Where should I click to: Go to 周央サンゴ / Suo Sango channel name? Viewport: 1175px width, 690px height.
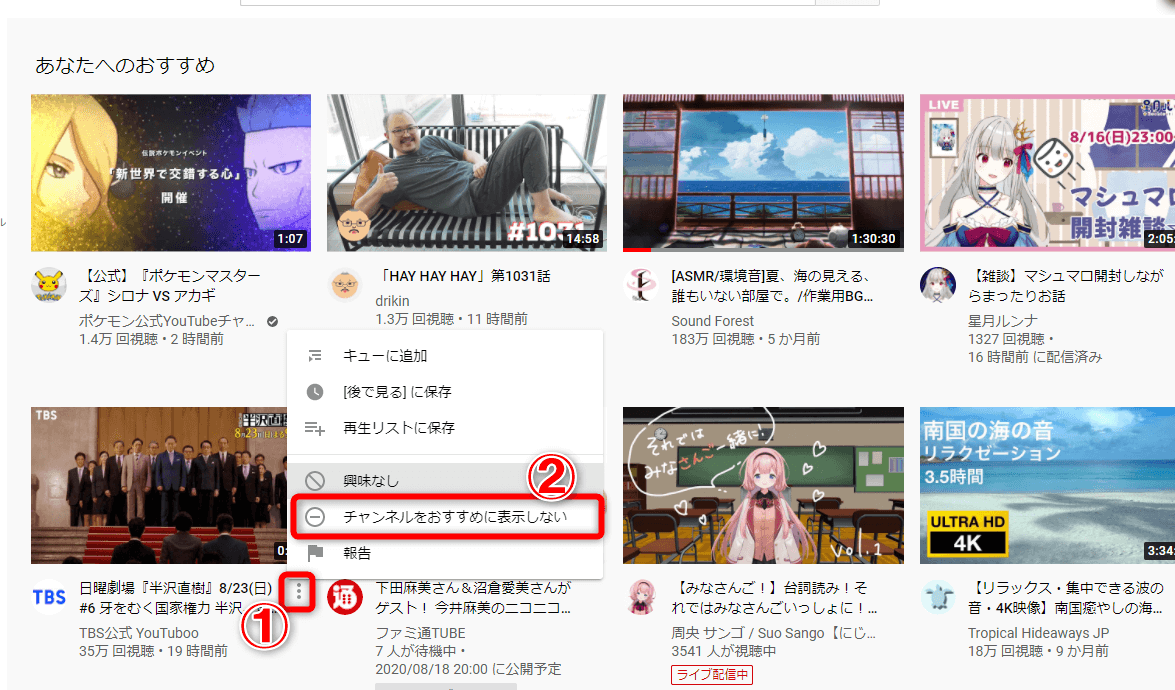(773, 633)
